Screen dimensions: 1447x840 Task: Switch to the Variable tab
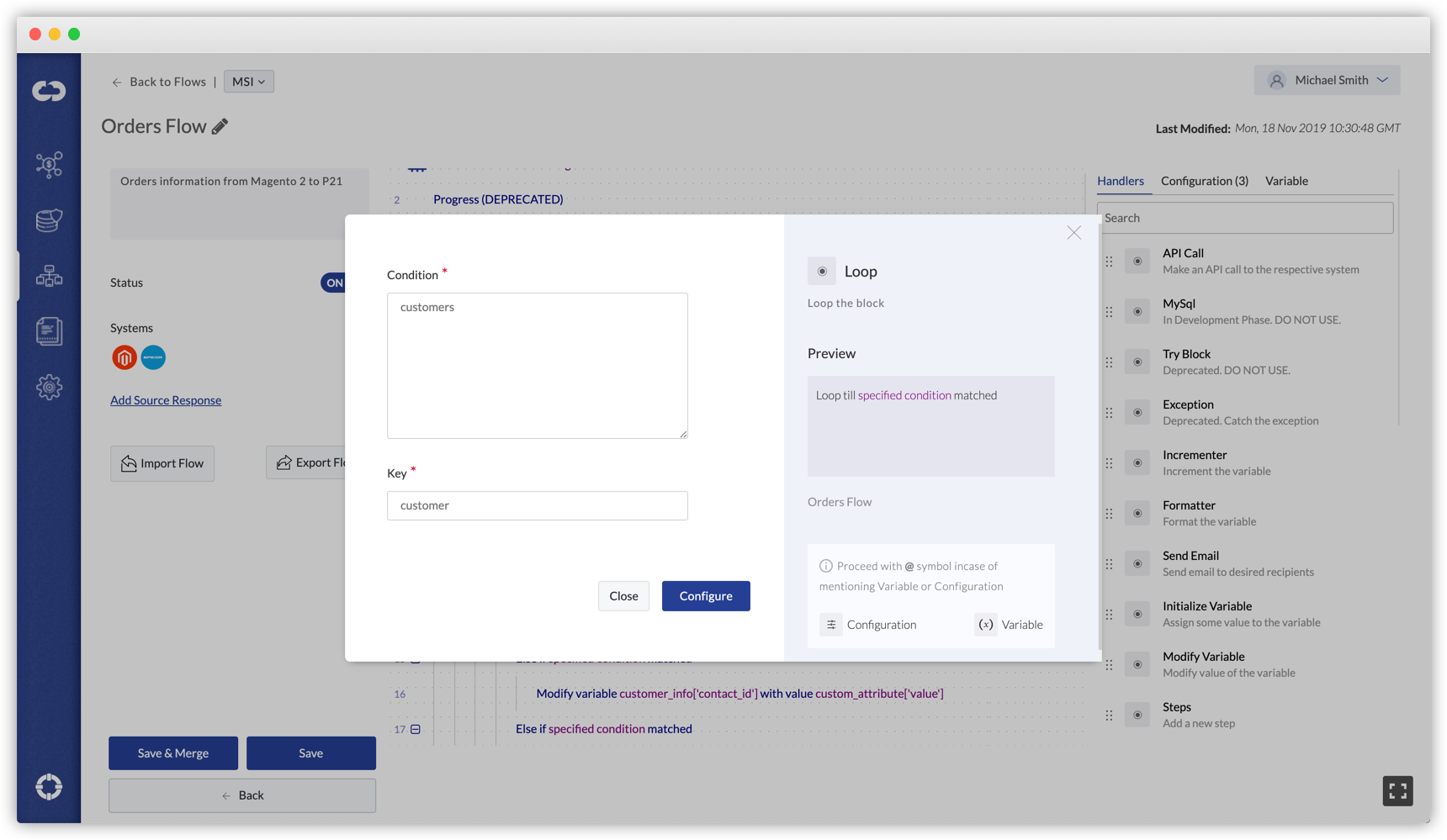tap(1286, 181)
